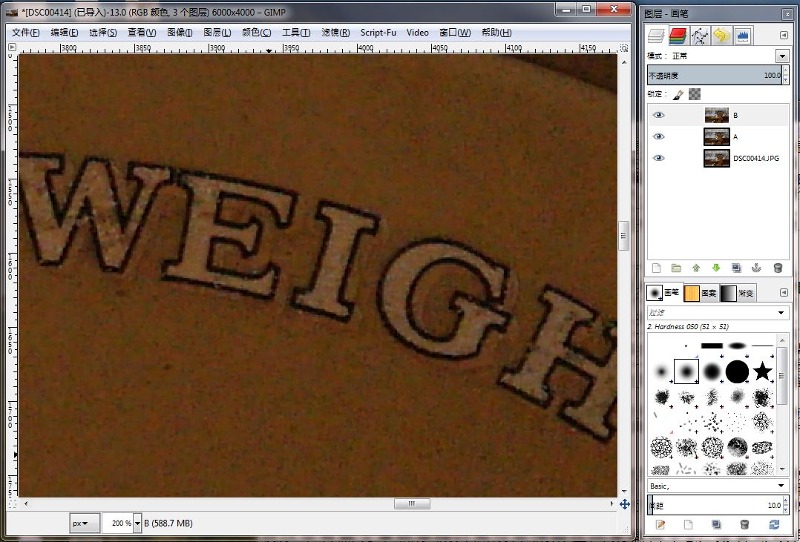Delete layer with the trash icon
The width and height of the screenshot is (800, 542).
point(778,268)
